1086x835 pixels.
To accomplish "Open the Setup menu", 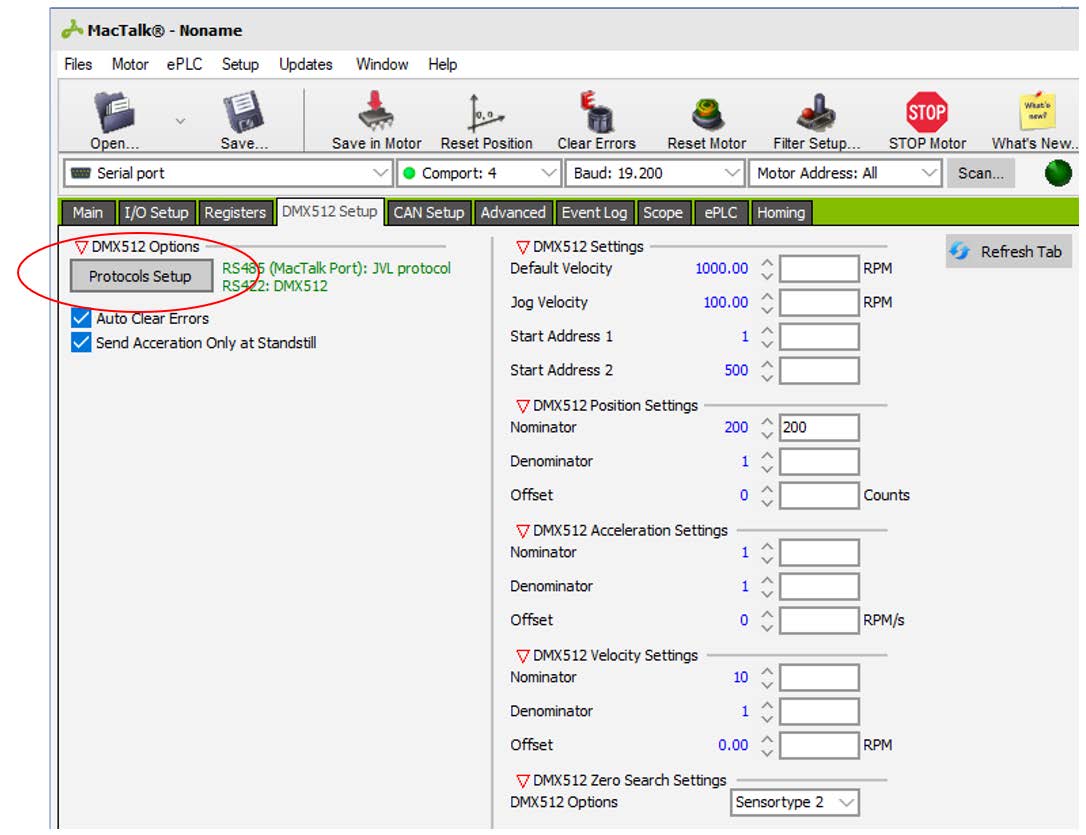I will point(240,64).
